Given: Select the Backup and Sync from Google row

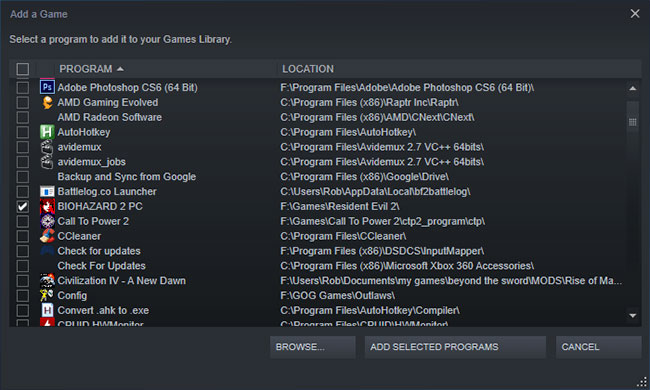Looking at the screenshot, I should pos(319,177).
